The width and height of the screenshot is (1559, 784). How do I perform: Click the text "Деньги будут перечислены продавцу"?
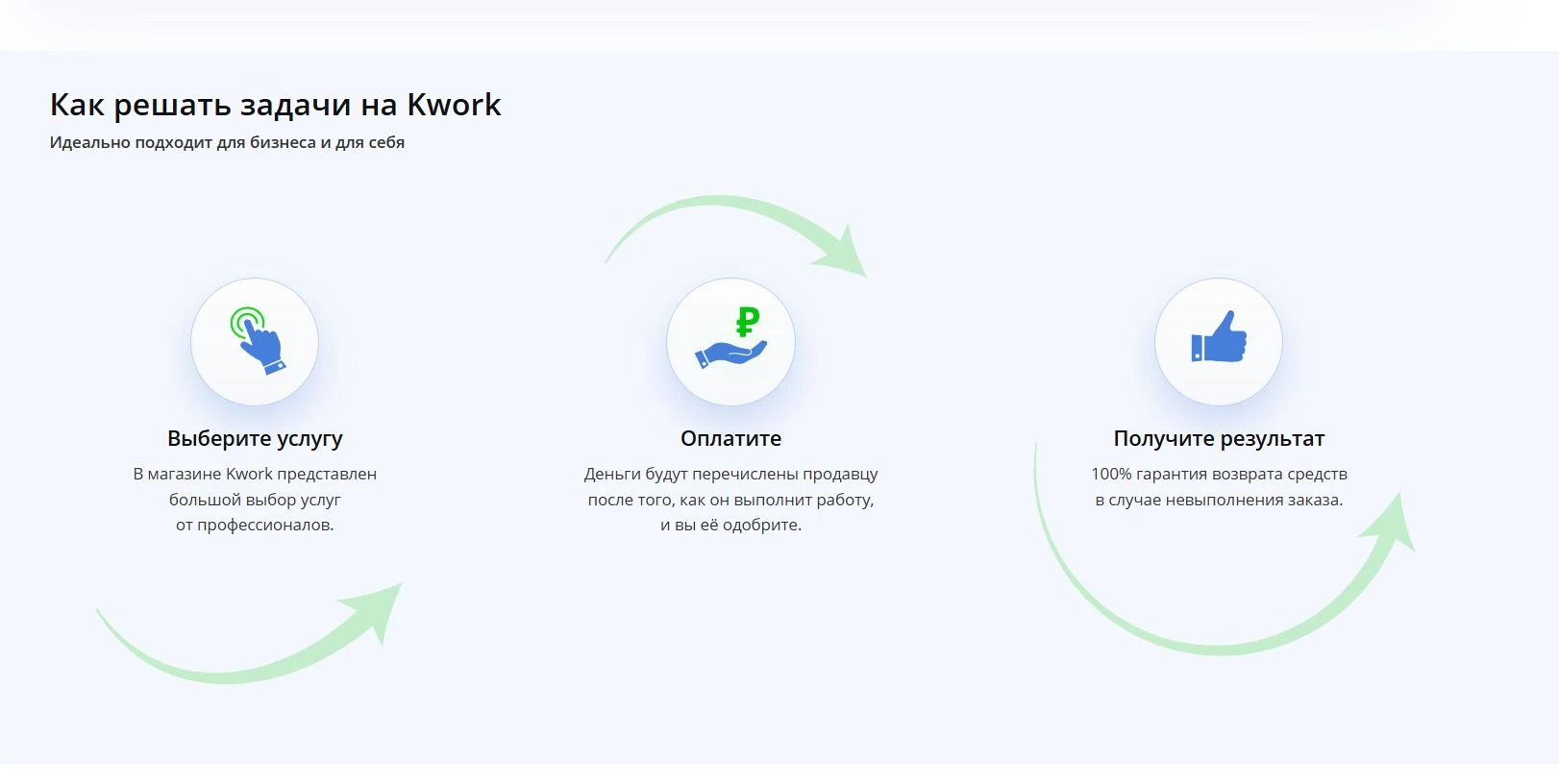coord(730,474)
